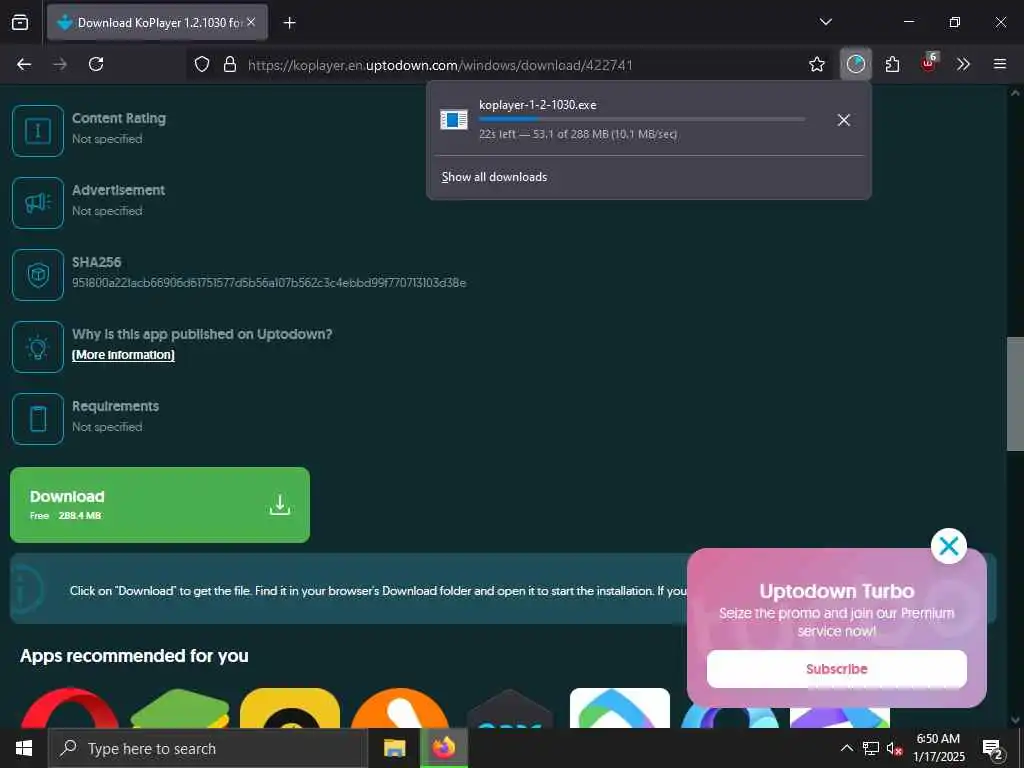The height and width of the screenshot is (768, 1024).
Task: Click the URL address bar
Action: [496, 65]
